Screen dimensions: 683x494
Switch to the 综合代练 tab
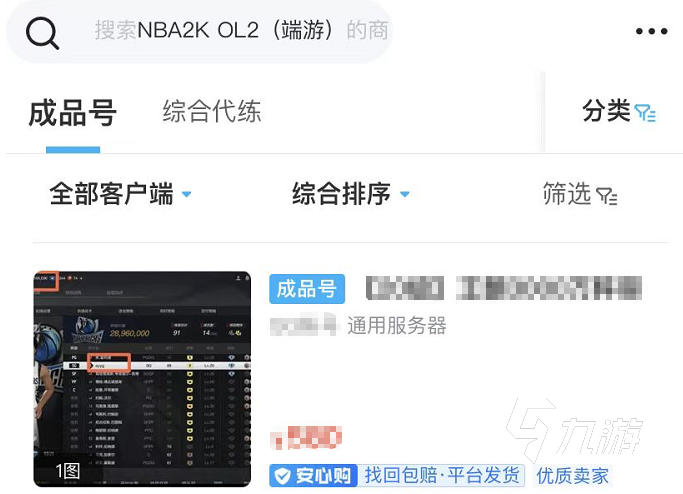212,111
